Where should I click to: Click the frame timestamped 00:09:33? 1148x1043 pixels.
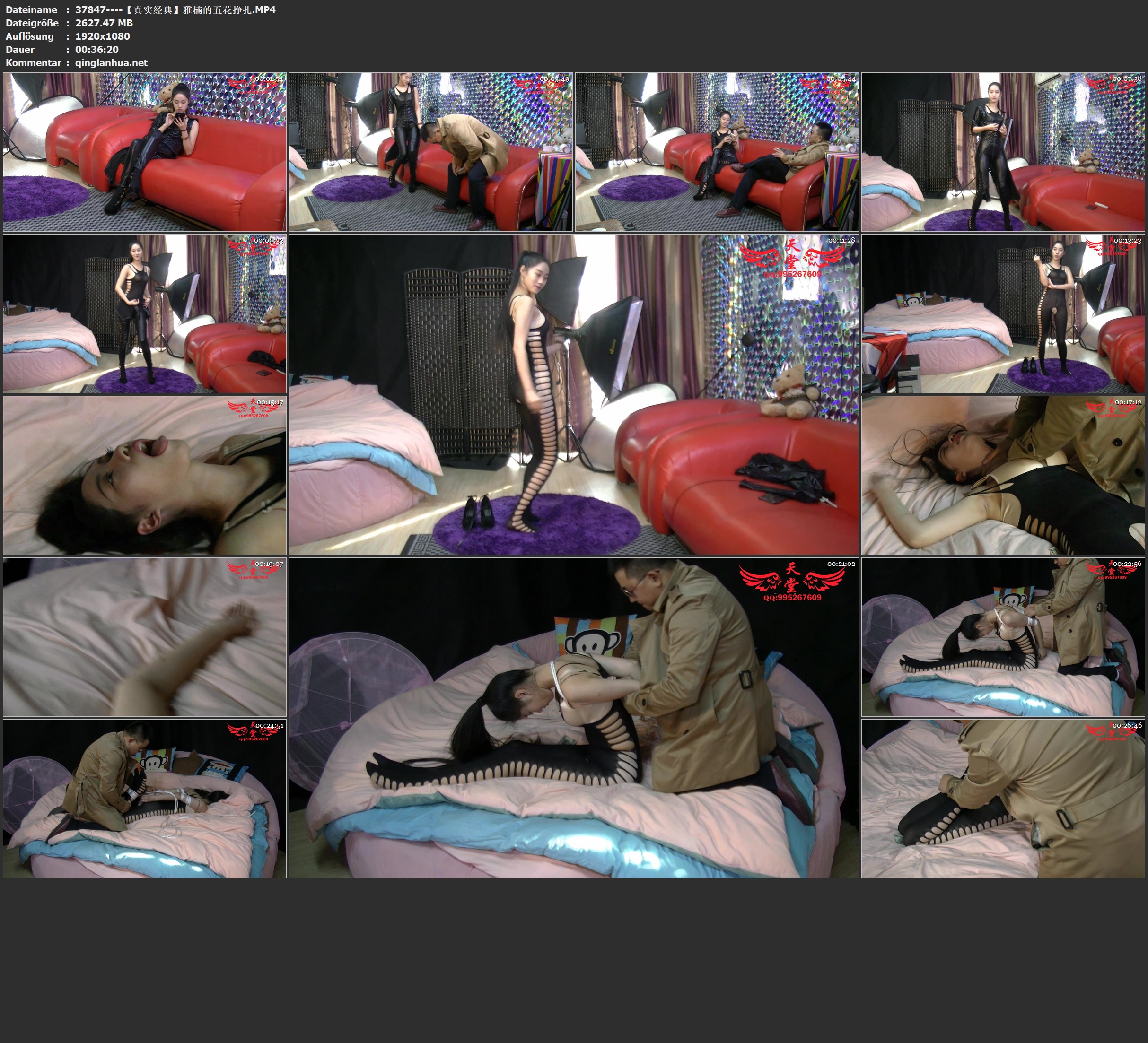[x=145, y=313]
